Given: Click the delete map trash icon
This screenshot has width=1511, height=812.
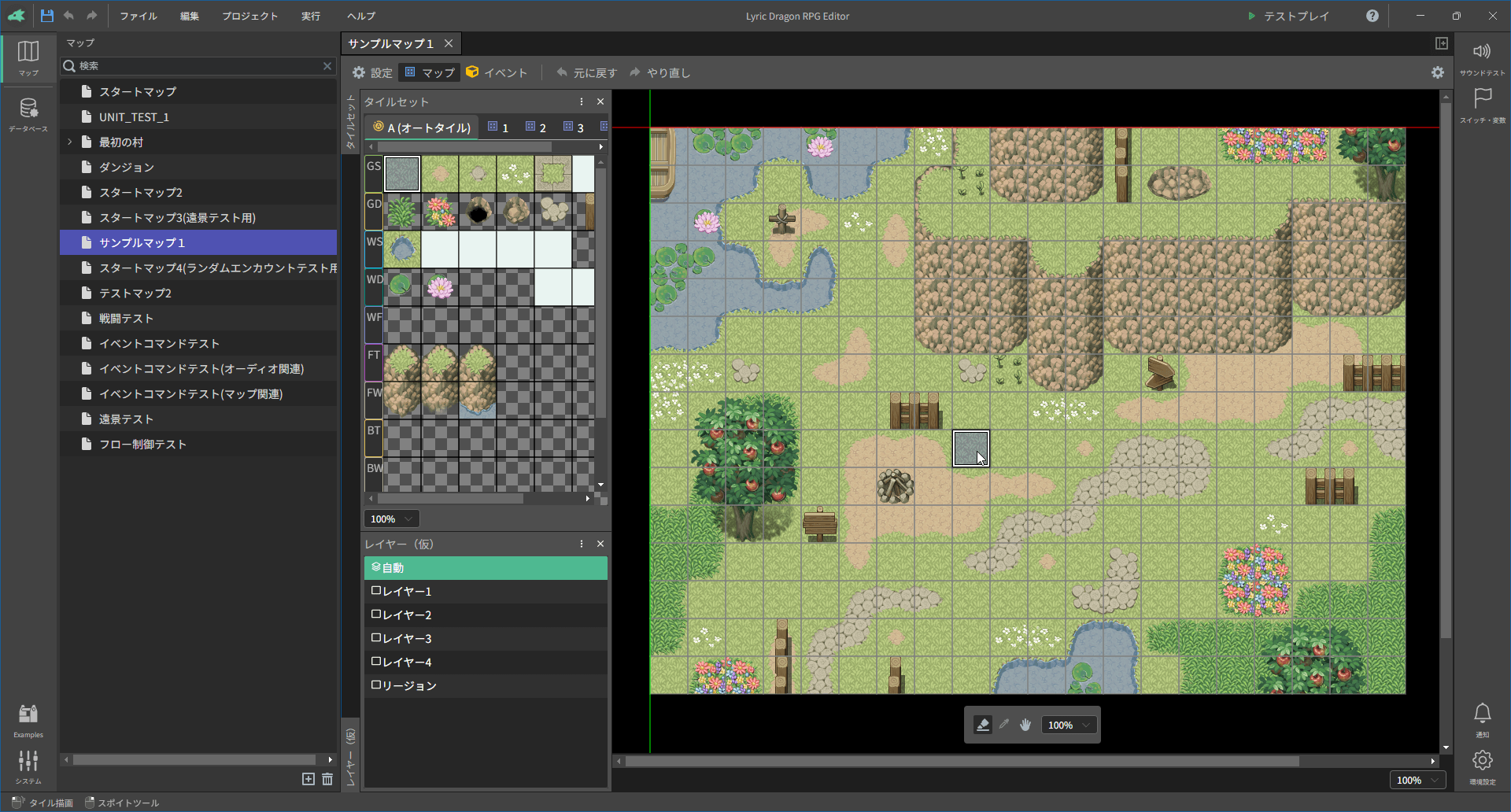Looking at the screenshot, I should coord(327,779).
